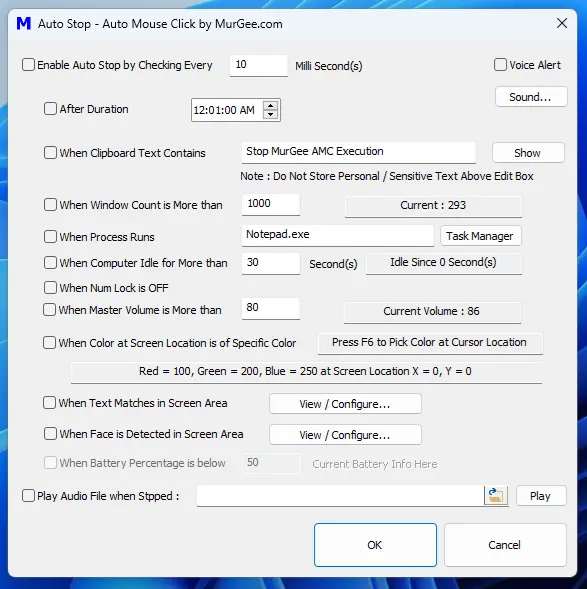Screen dimensions: 587x589
Task: Confirm settings with OK button
Action: (x=375, y=545)
